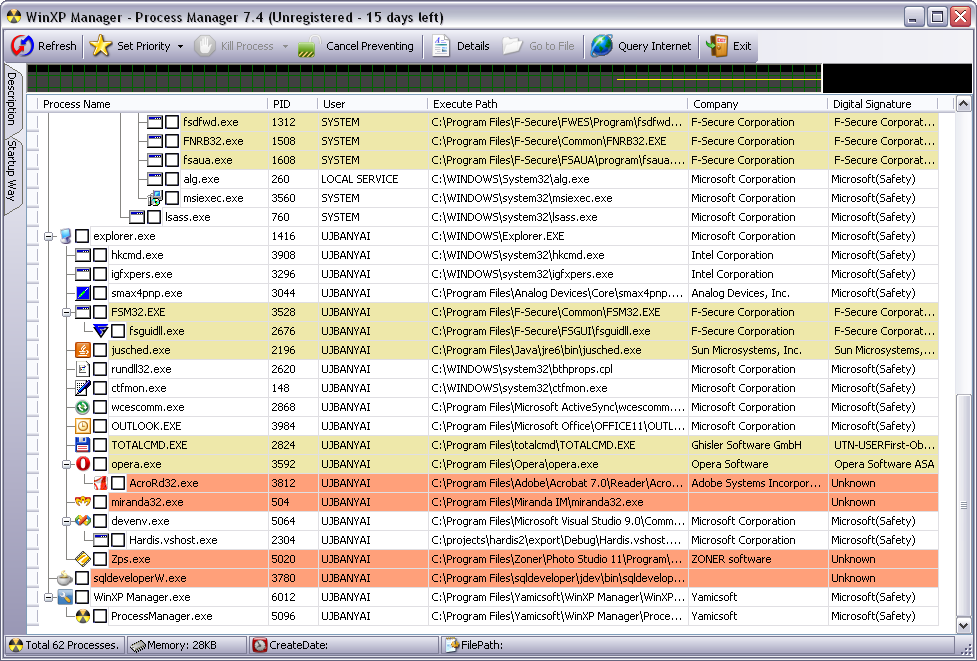Open the Kill Process dropdown arrow

[285, 47]
